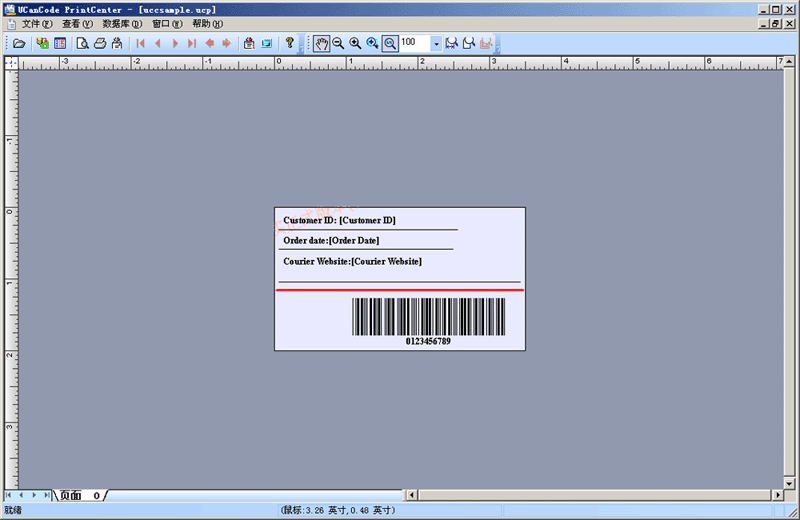Click the barcode 0123456789 on the label
Screen dimensions: 800x520
(428, 317)
